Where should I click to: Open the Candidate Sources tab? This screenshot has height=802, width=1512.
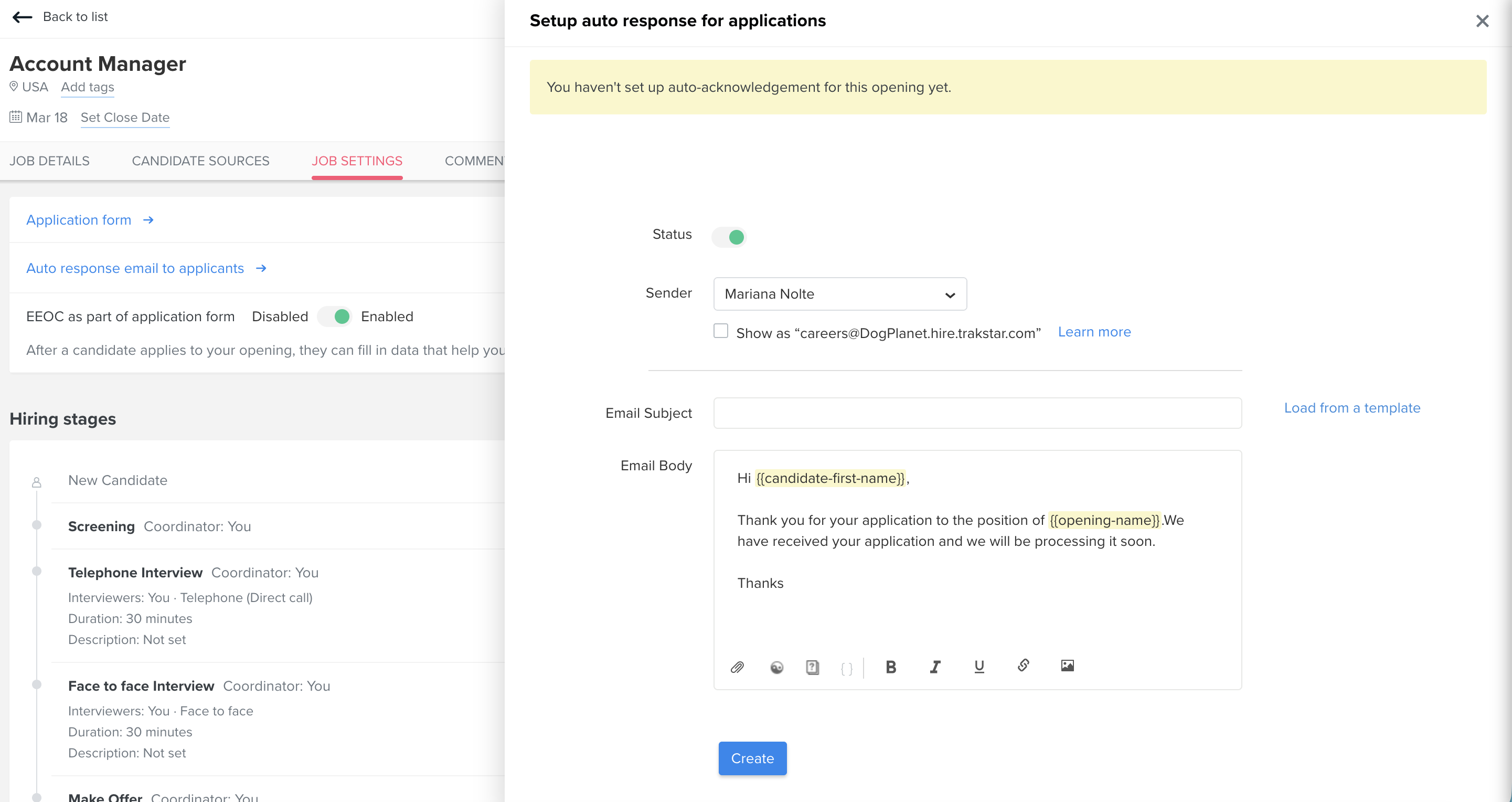pos(201,161)
